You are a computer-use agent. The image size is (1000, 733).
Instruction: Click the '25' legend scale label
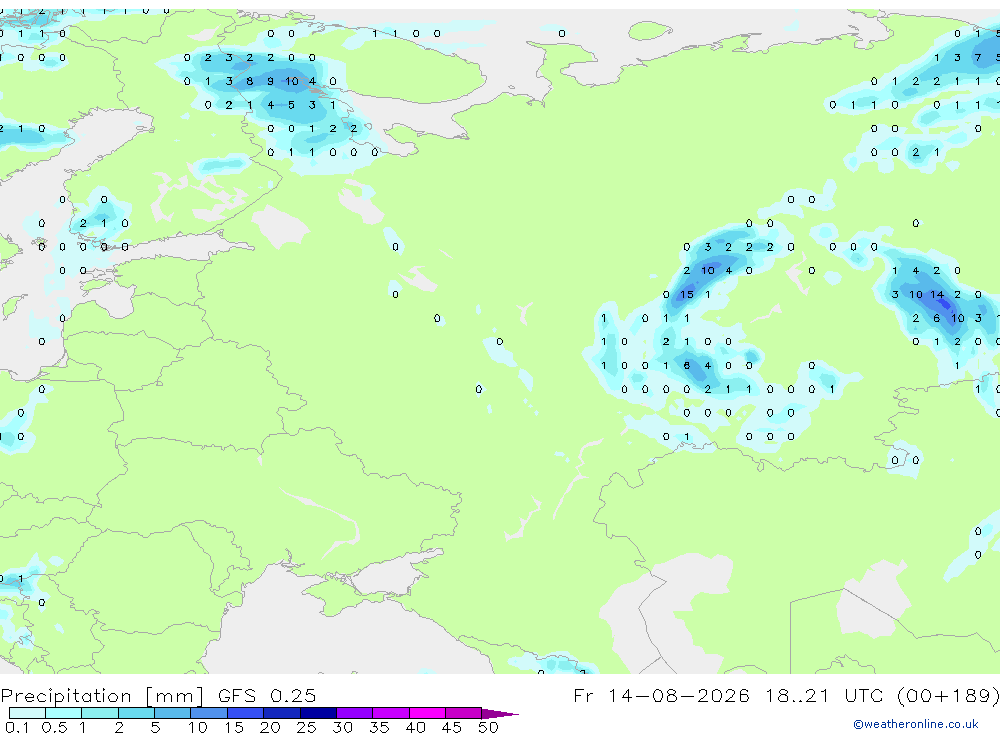pyautogui.click(x=306, y=727)
